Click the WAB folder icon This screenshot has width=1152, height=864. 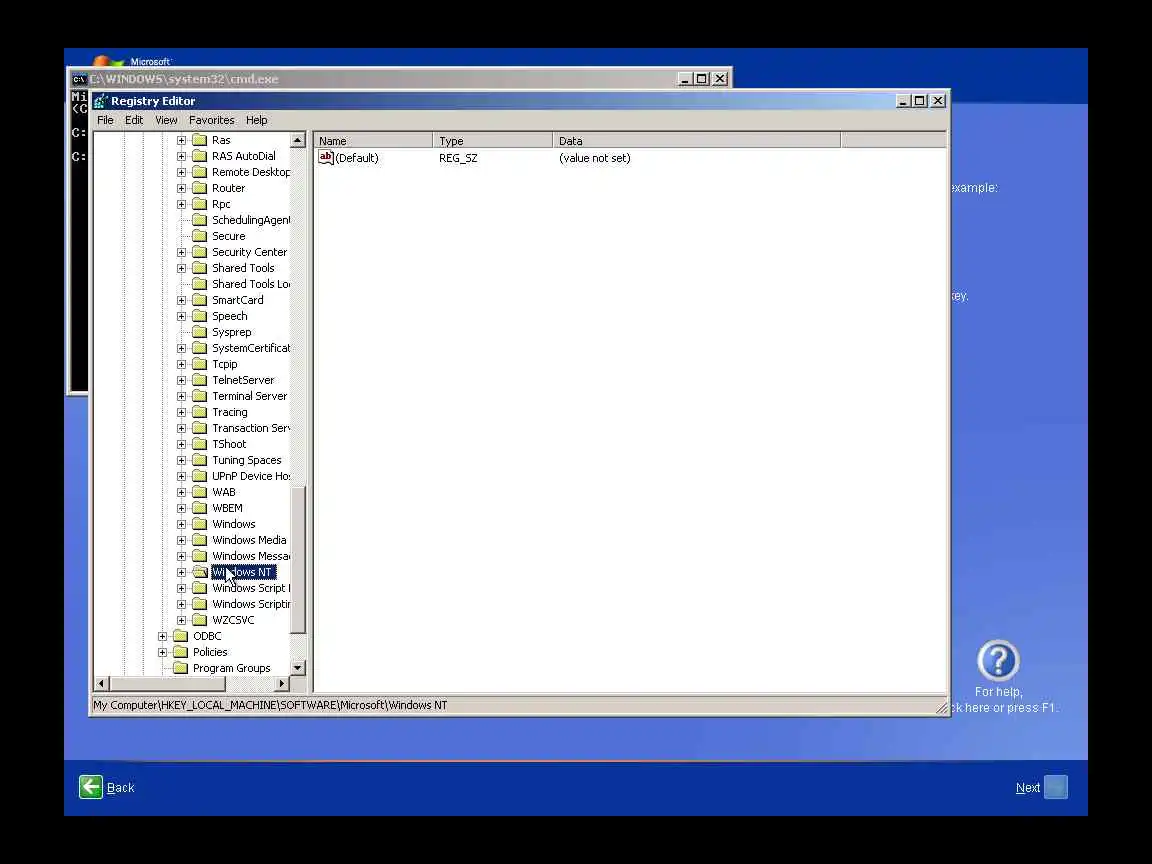pyautogui.click(x=200, y=492)
